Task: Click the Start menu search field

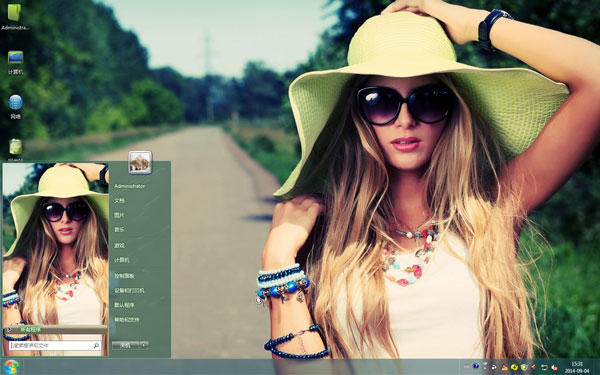Action: pyautogui.click(x=55, y=346)
